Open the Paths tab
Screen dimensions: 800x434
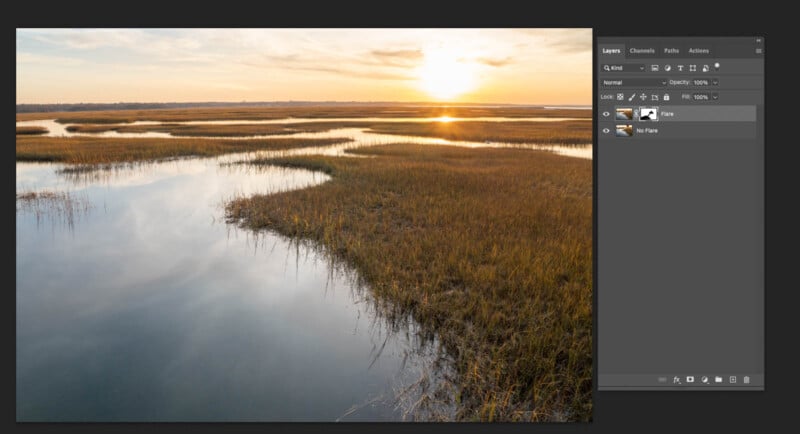coord(671,50)
